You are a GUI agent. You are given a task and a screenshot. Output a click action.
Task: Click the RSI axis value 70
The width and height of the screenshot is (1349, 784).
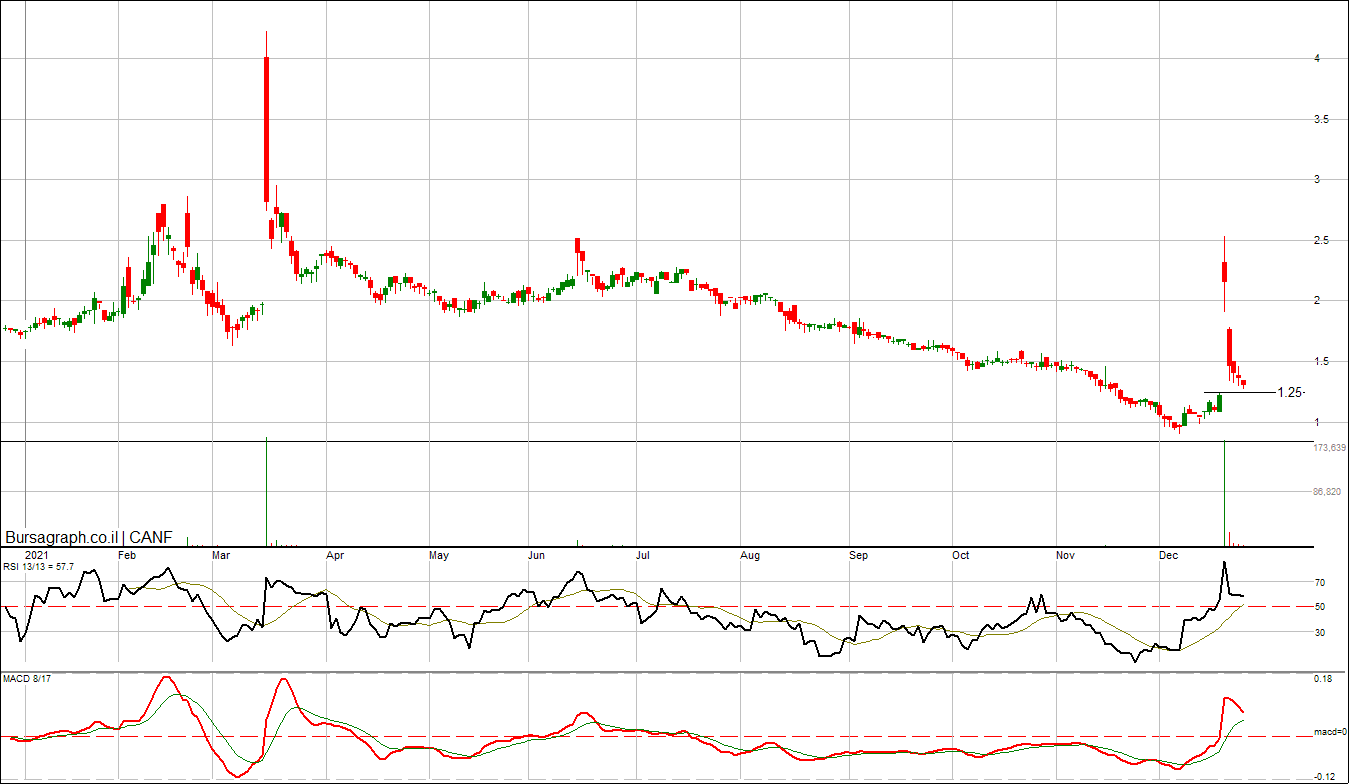[1320, 582]
